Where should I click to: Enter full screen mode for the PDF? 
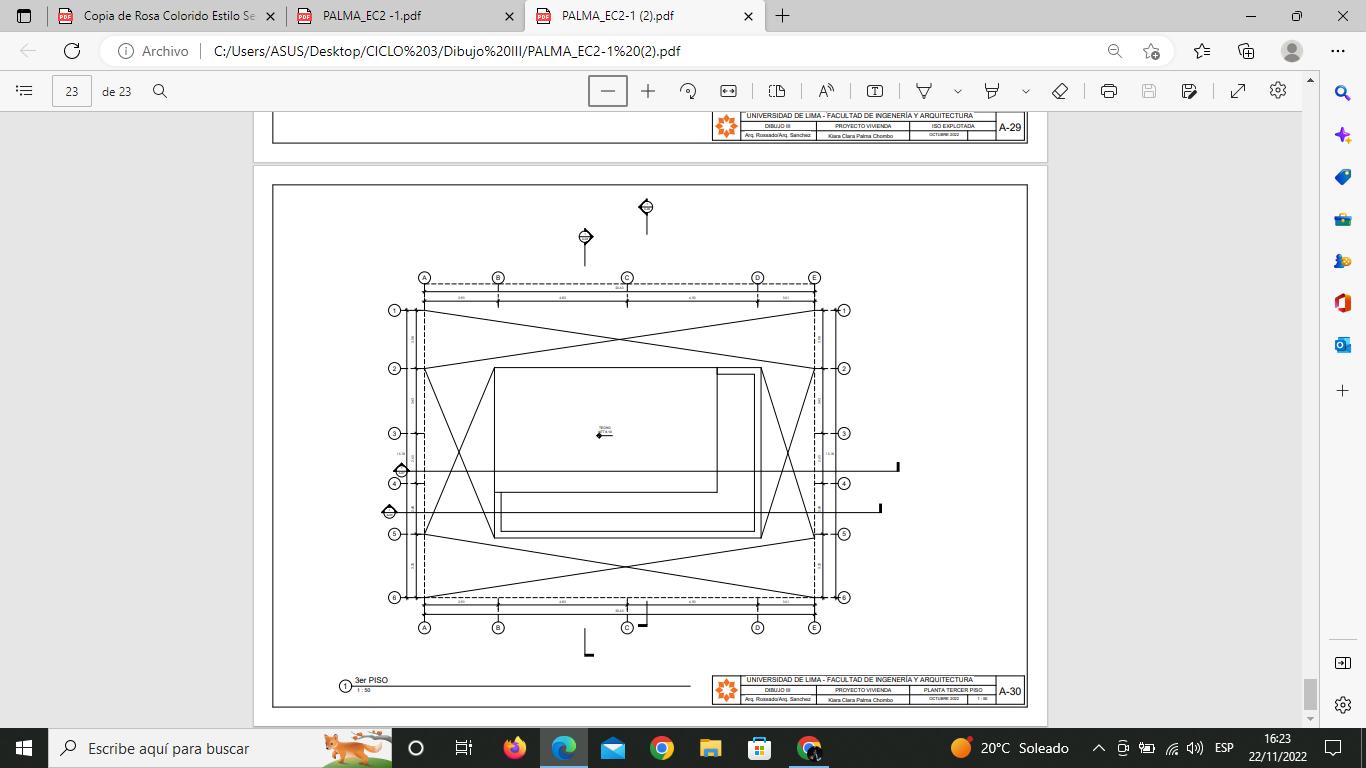pyautogui.click(x=1238, y=91)
